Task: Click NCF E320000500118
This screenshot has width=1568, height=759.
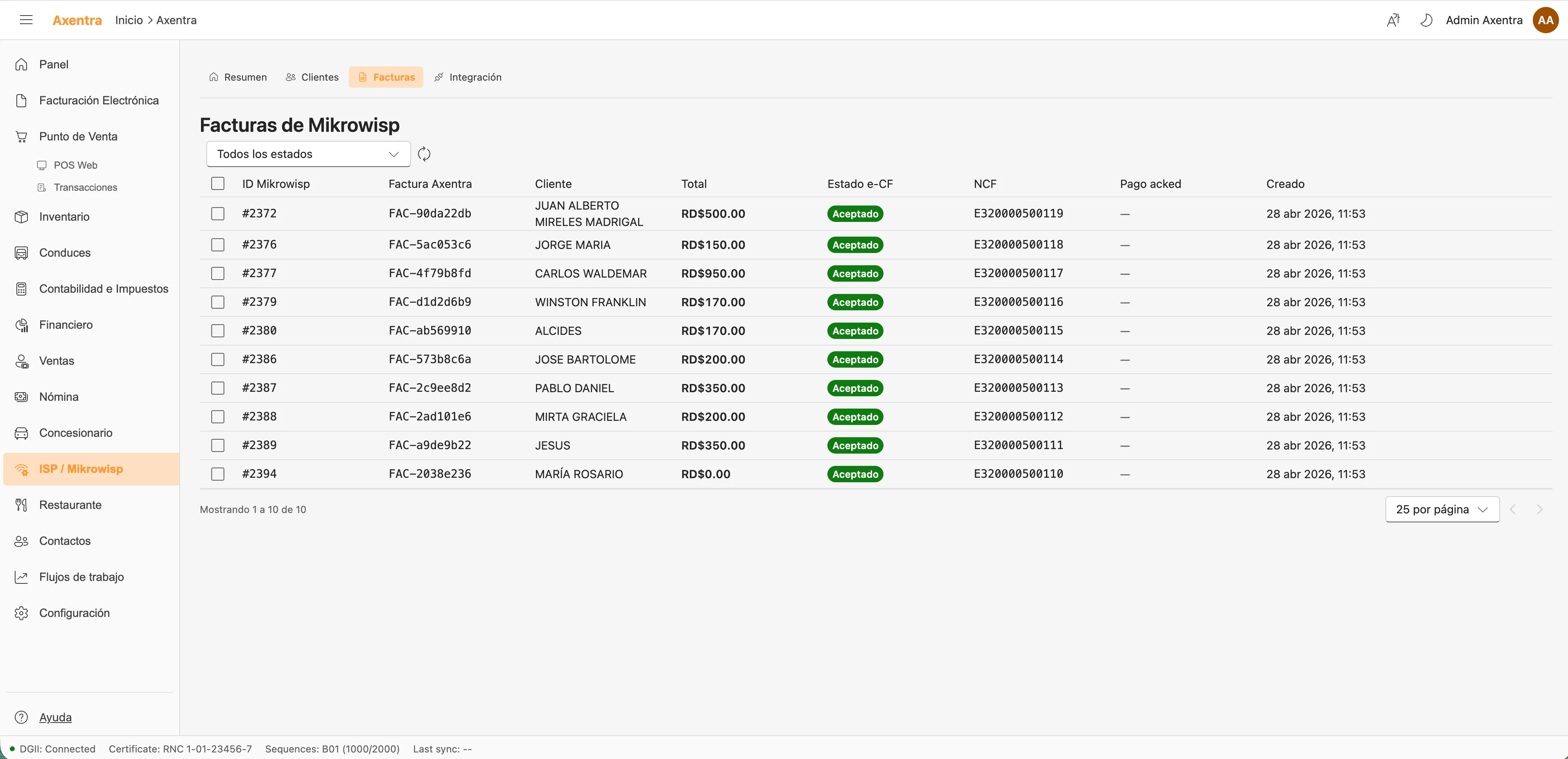Action: click(1018, 245)
